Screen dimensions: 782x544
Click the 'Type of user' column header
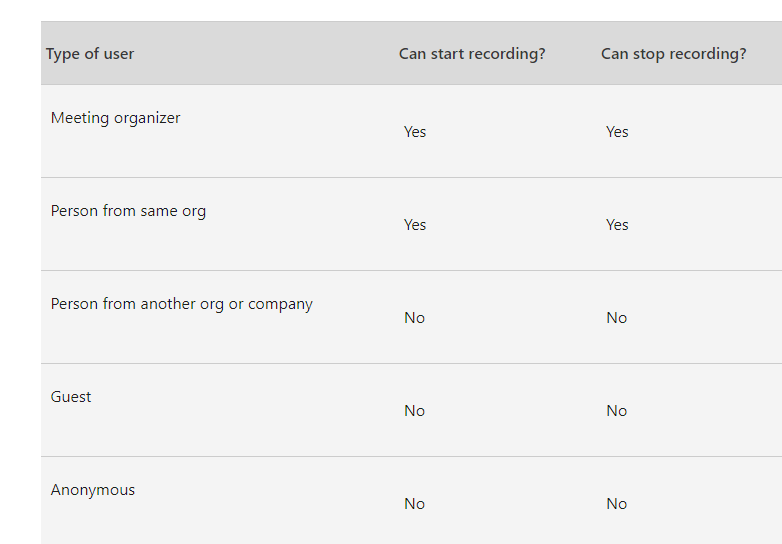tap(90, 54)
